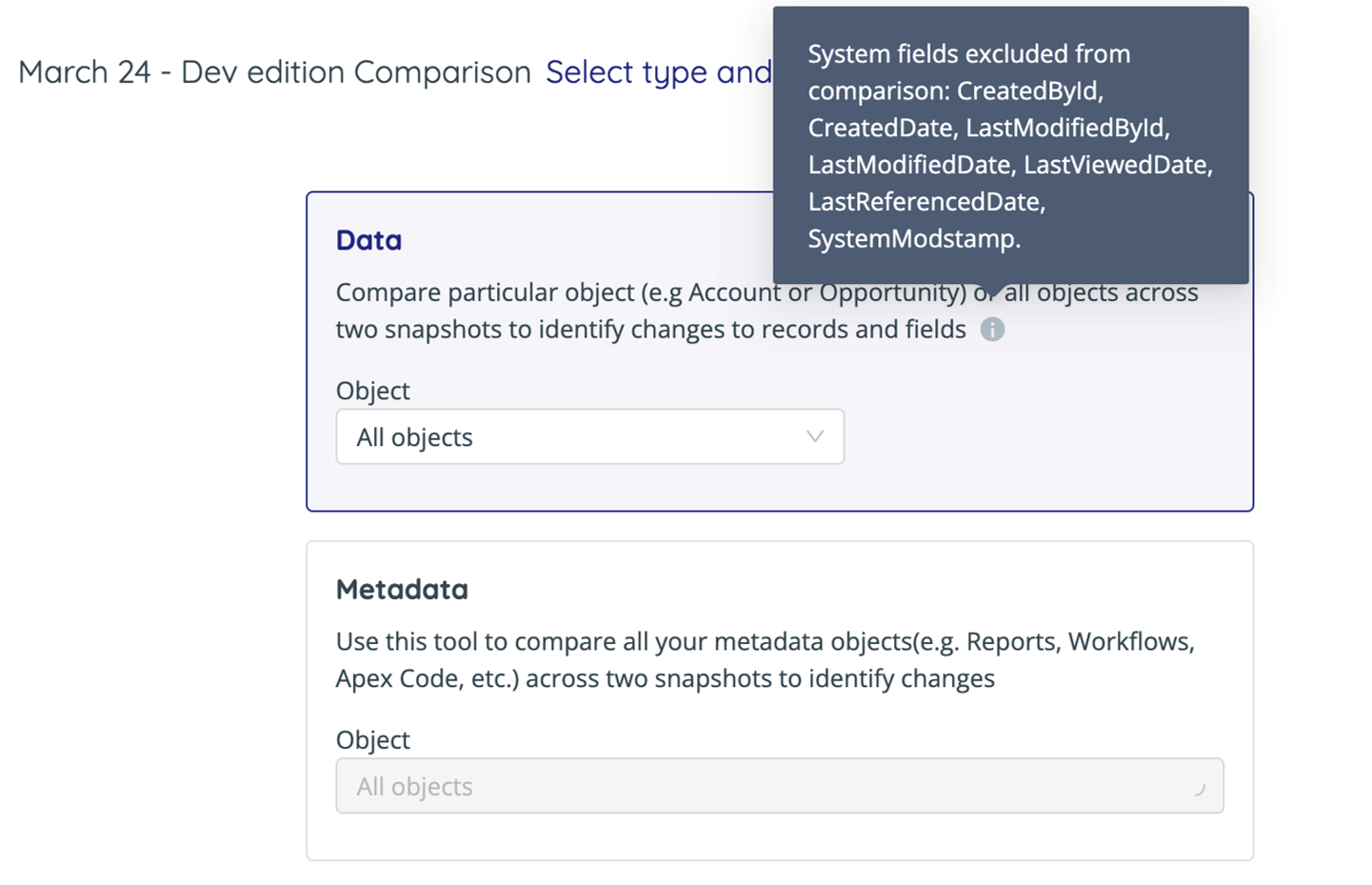
Task: Select the Metadata comparison card heading
Action: pyautogui.click(x=402, y=590)
